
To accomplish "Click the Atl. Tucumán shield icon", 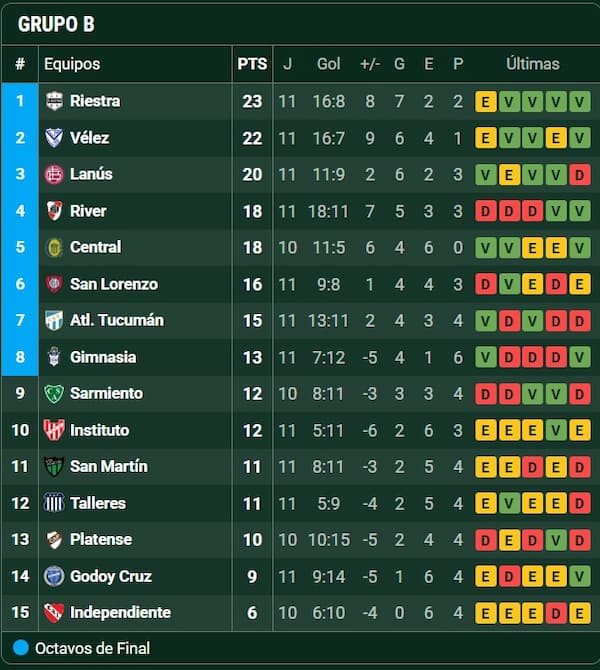I will coord(54,320).
